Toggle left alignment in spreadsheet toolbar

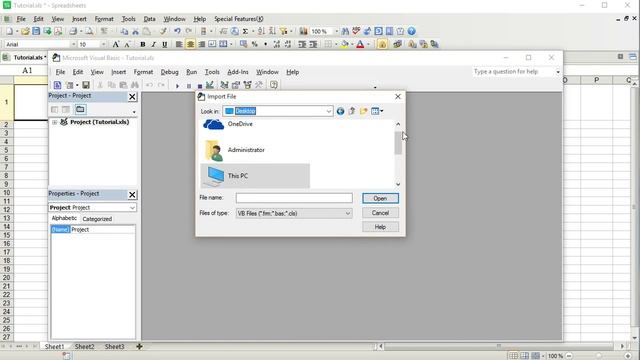pos(179,44)
